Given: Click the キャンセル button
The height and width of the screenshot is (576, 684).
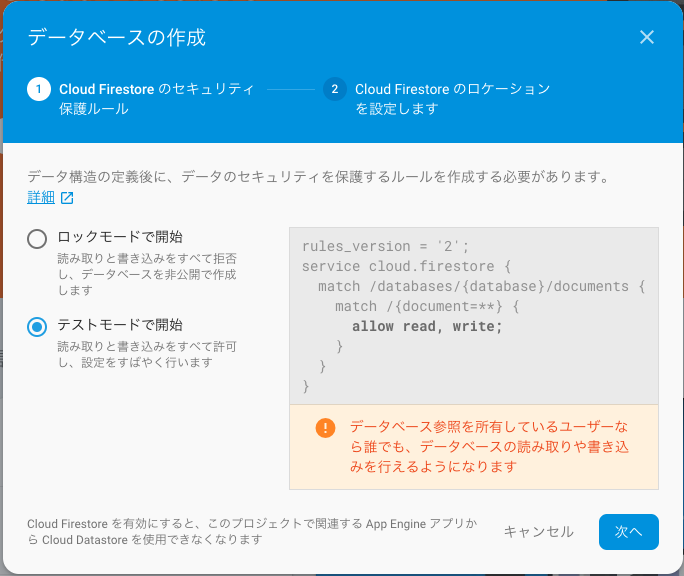Looking at the screenshot, I should [539, 531].
